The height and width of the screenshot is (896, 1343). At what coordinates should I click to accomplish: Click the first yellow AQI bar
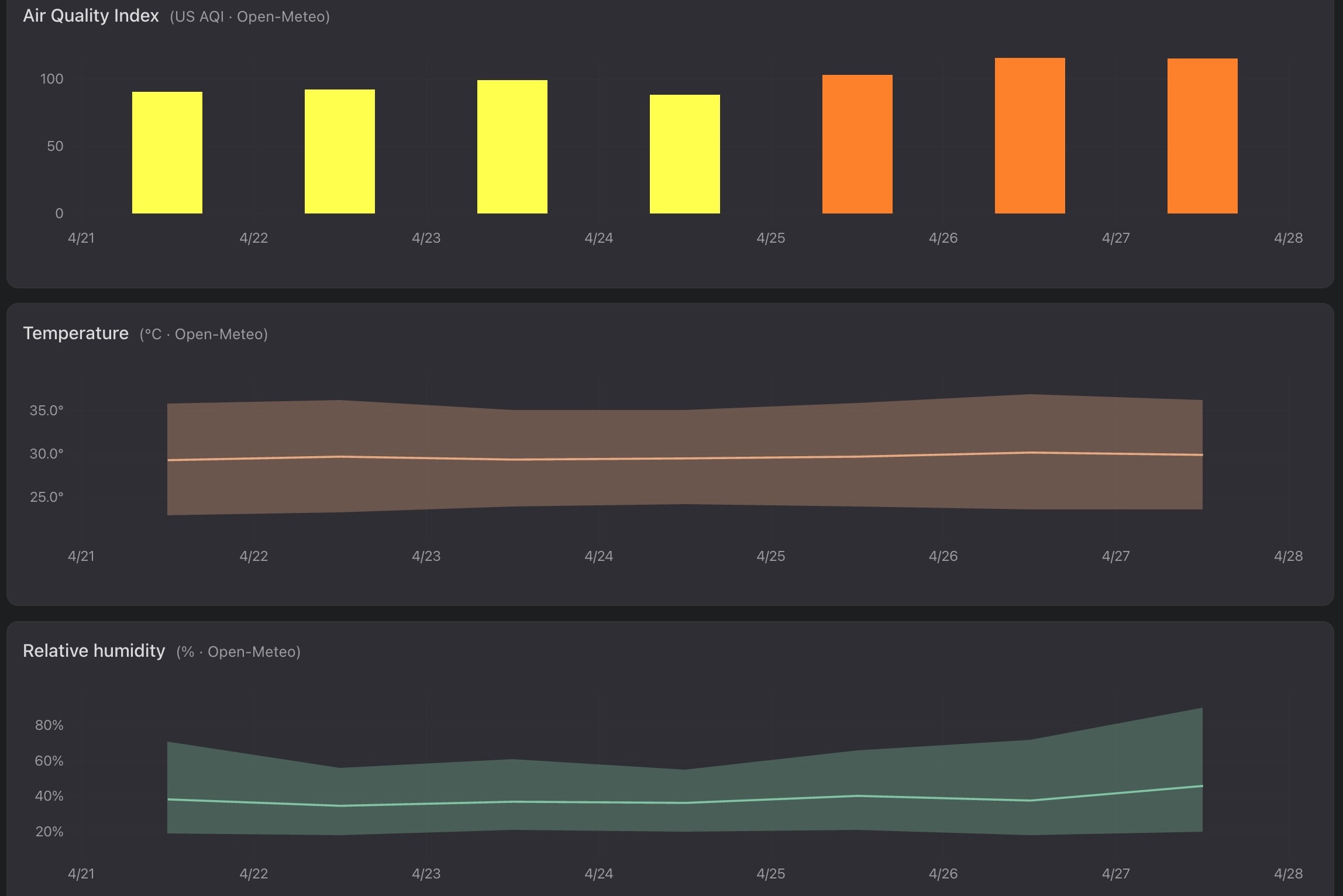click(x=167, y=153)
